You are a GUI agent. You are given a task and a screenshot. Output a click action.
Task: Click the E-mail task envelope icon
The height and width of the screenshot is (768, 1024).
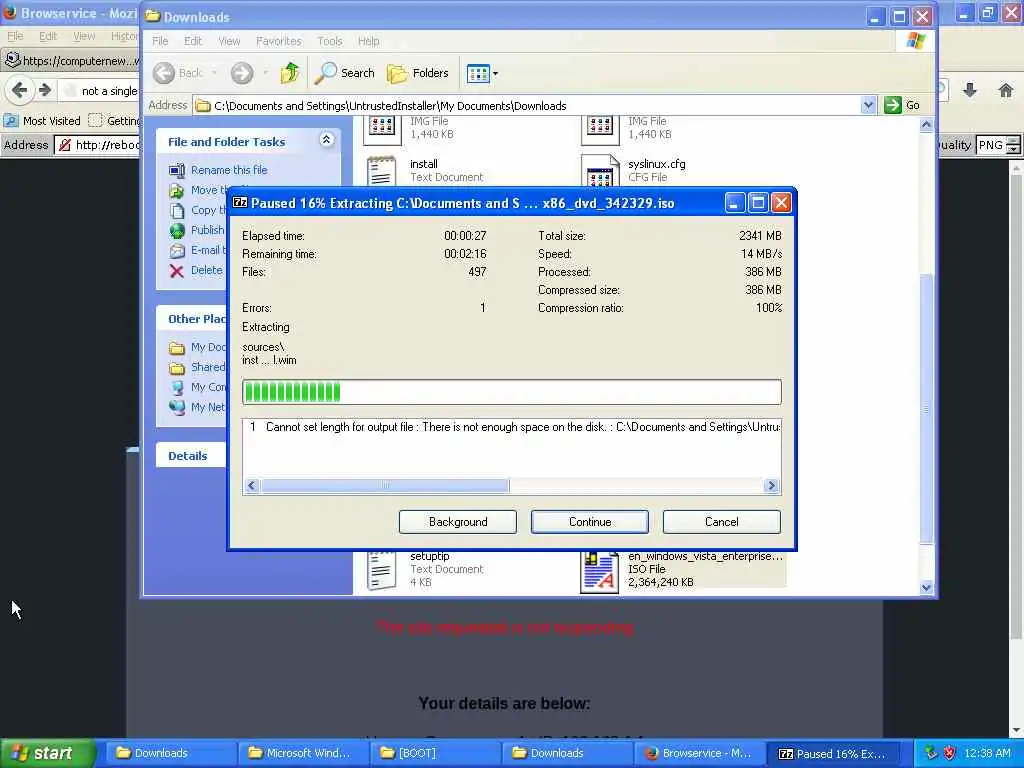176,251
